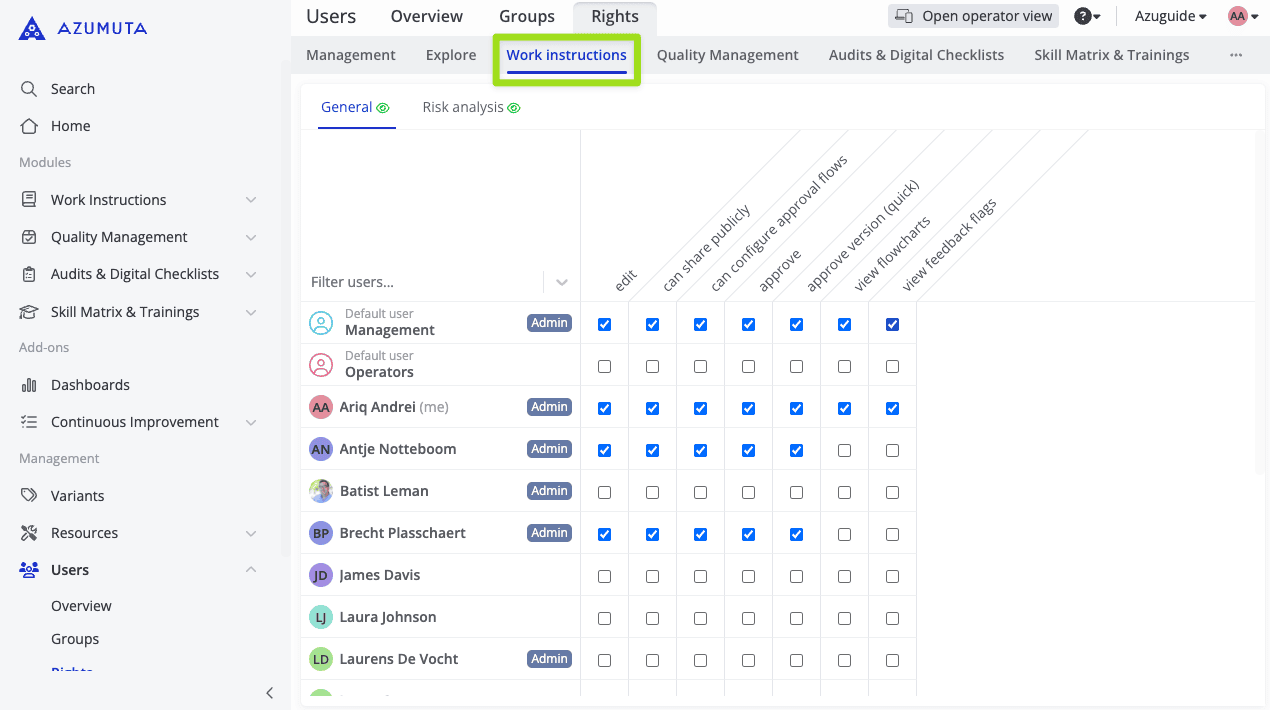Viewport: 1270px width, 710px height.
Task: Click the Skill Matrix graduation cap icon
Action: click(x=29, y=312)
